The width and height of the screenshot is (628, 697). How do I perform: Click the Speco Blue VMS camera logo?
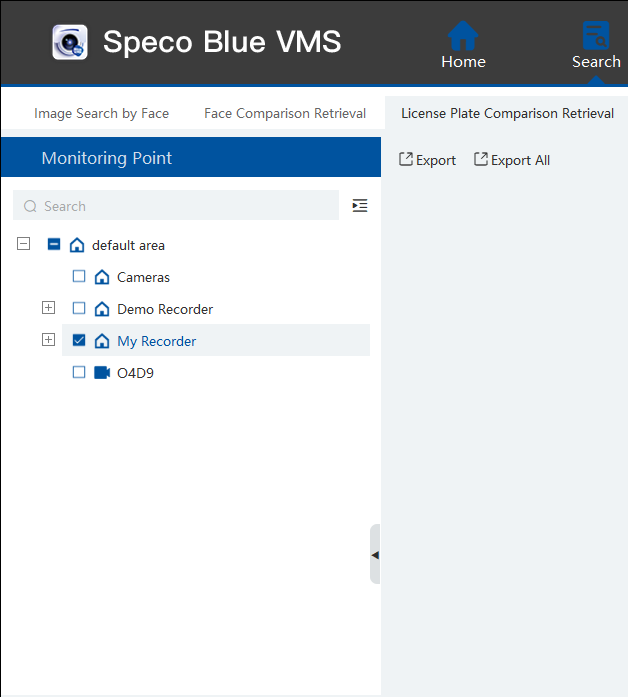[x=70, y=42]
